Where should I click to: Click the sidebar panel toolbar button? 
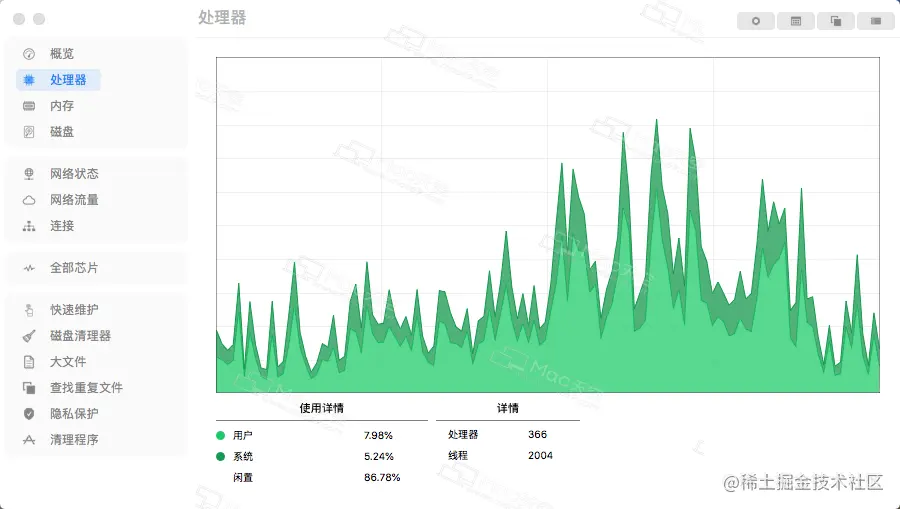click(x=876, y=21)
